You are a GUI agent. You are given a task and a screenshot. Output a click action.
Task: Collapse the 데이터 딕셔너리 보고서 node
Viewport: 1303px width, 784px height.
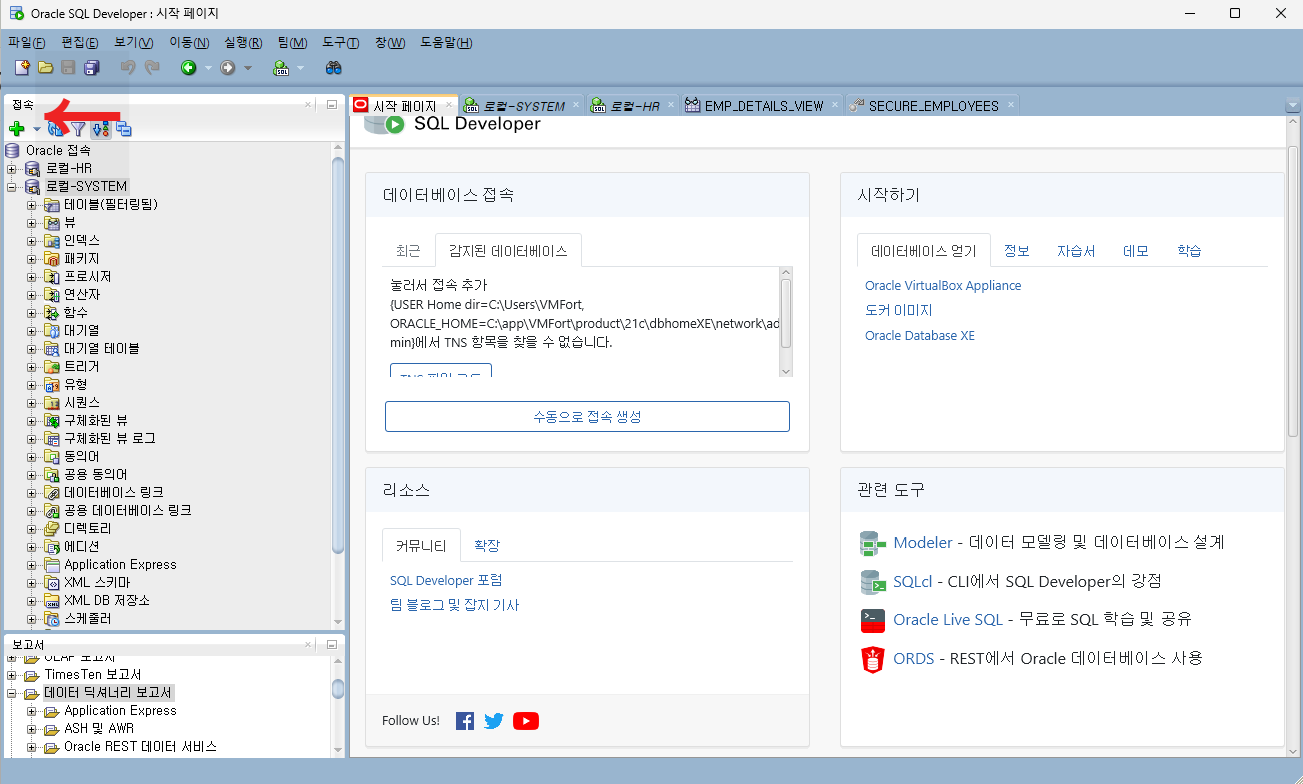12,693
